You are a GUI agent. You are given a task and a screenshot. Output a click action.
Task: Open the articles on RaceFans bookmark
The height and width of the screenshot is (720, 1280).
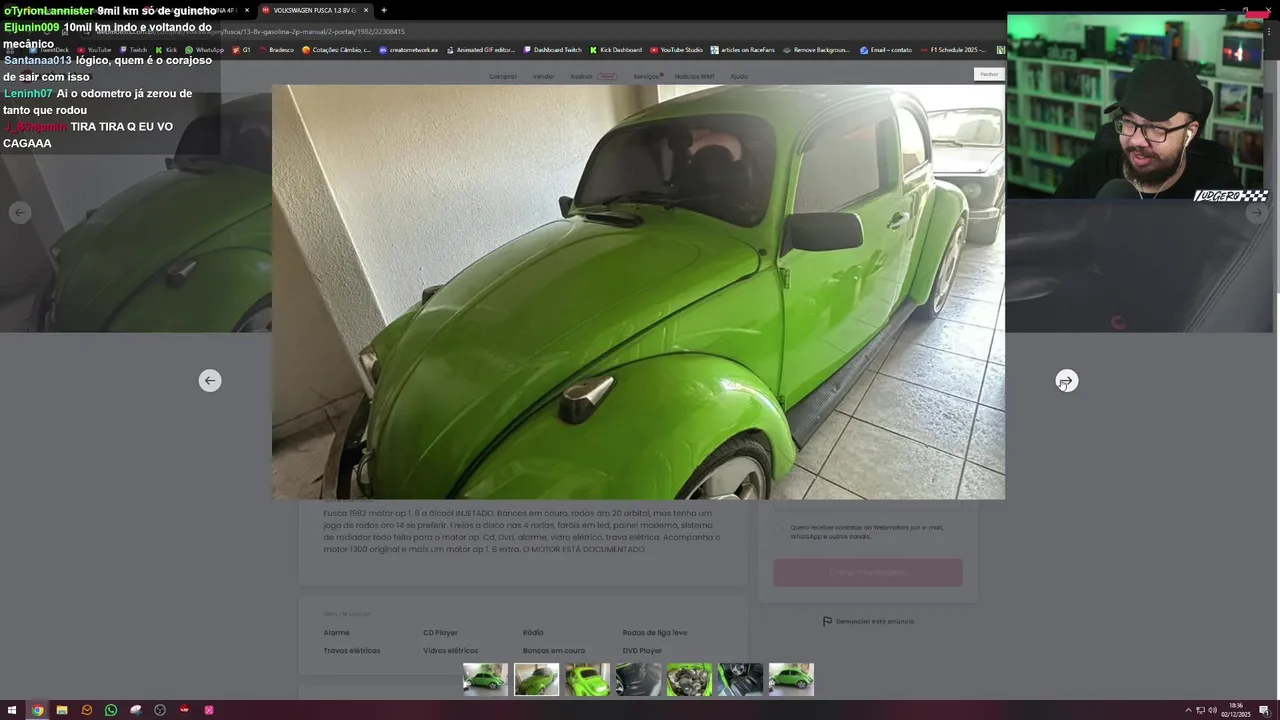point(742,50)
